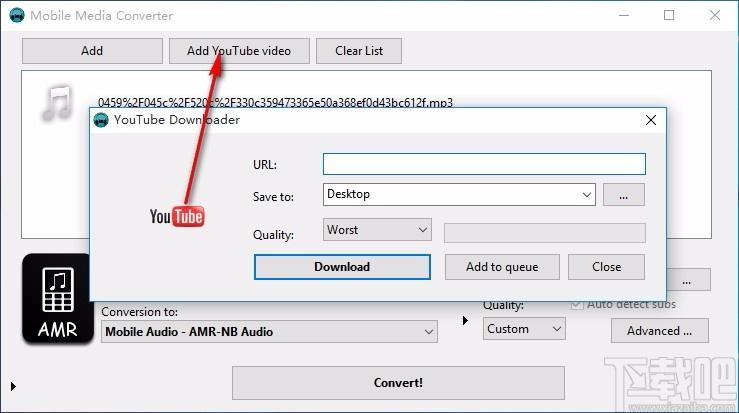Clear the file list with Clear List

[359, 51]
